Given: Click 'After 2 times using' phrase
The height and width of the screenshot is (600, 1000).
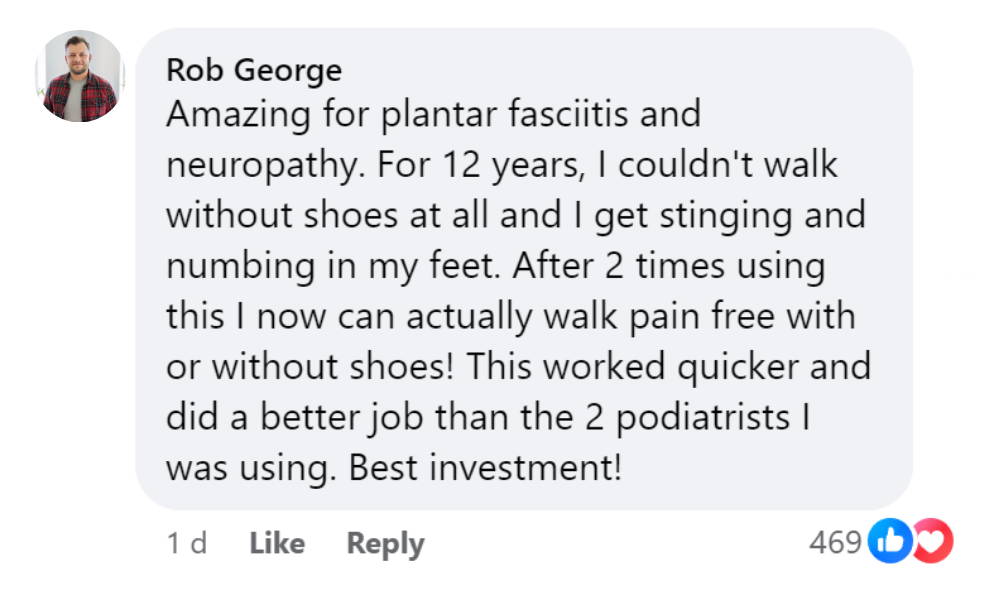Looking at the screenshot, I should (688, 266).
